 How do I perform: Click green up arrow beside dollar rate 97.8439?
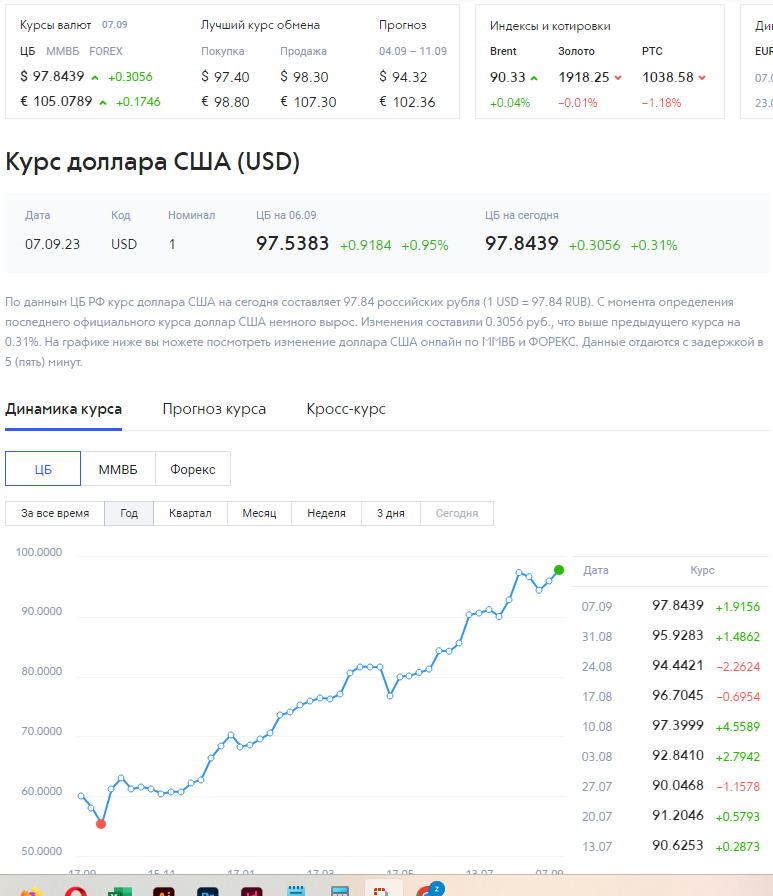95,77
